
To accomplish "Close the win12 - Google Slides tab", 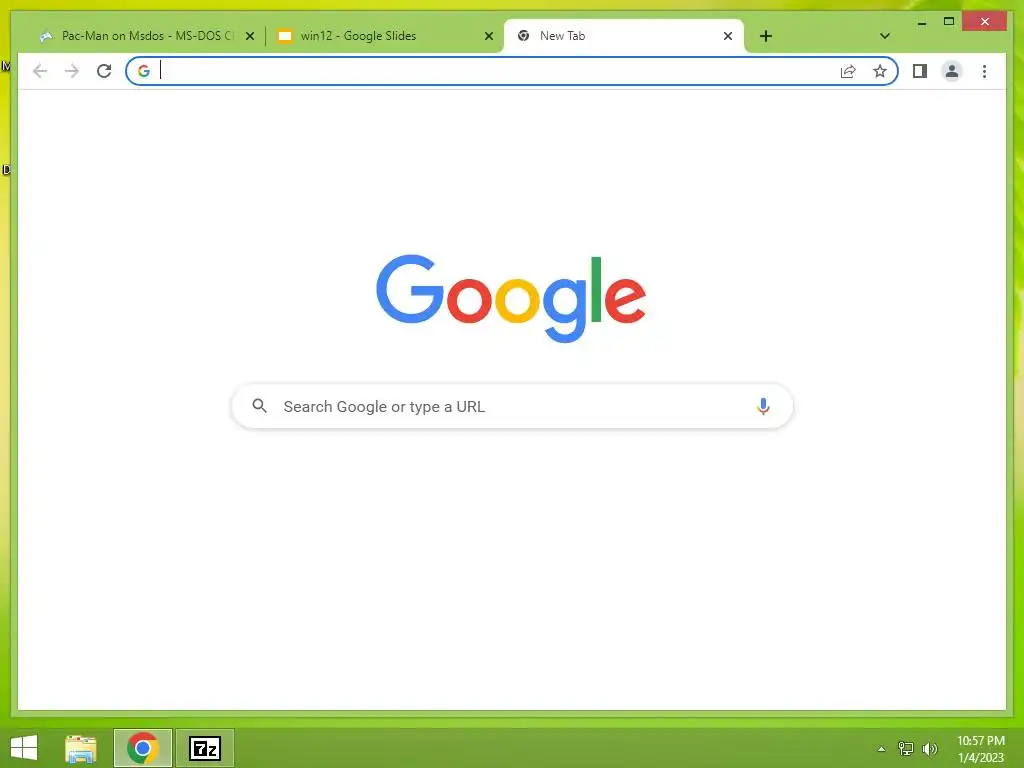I will pyautogui.click(x=488, y=36).
